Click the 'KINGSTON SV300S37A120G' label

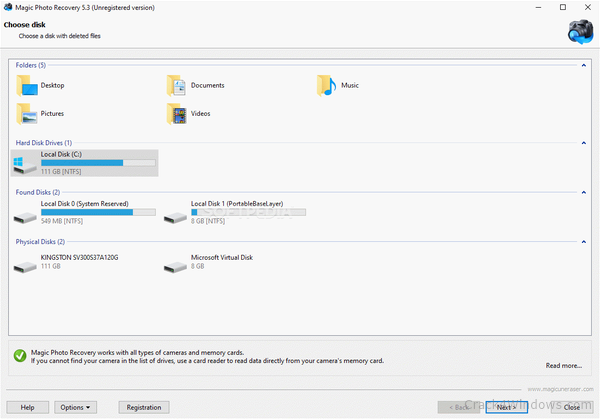point(80,258)
